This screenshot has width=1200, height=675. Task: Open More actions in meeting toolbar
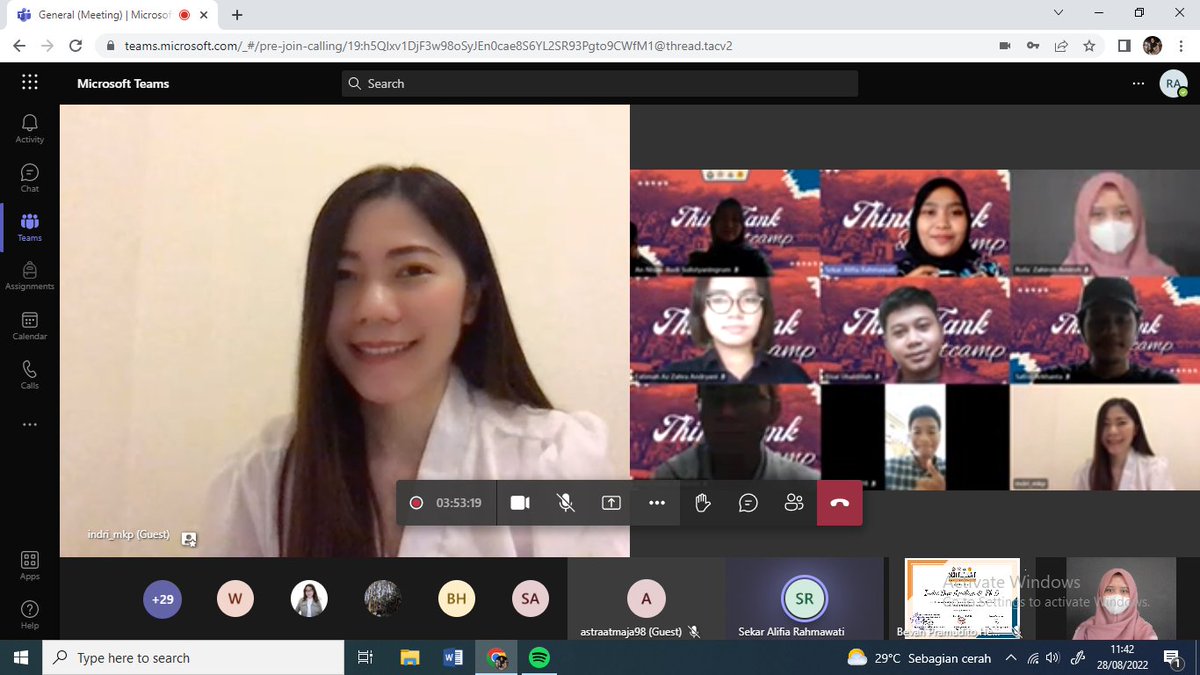pos(657,503)
